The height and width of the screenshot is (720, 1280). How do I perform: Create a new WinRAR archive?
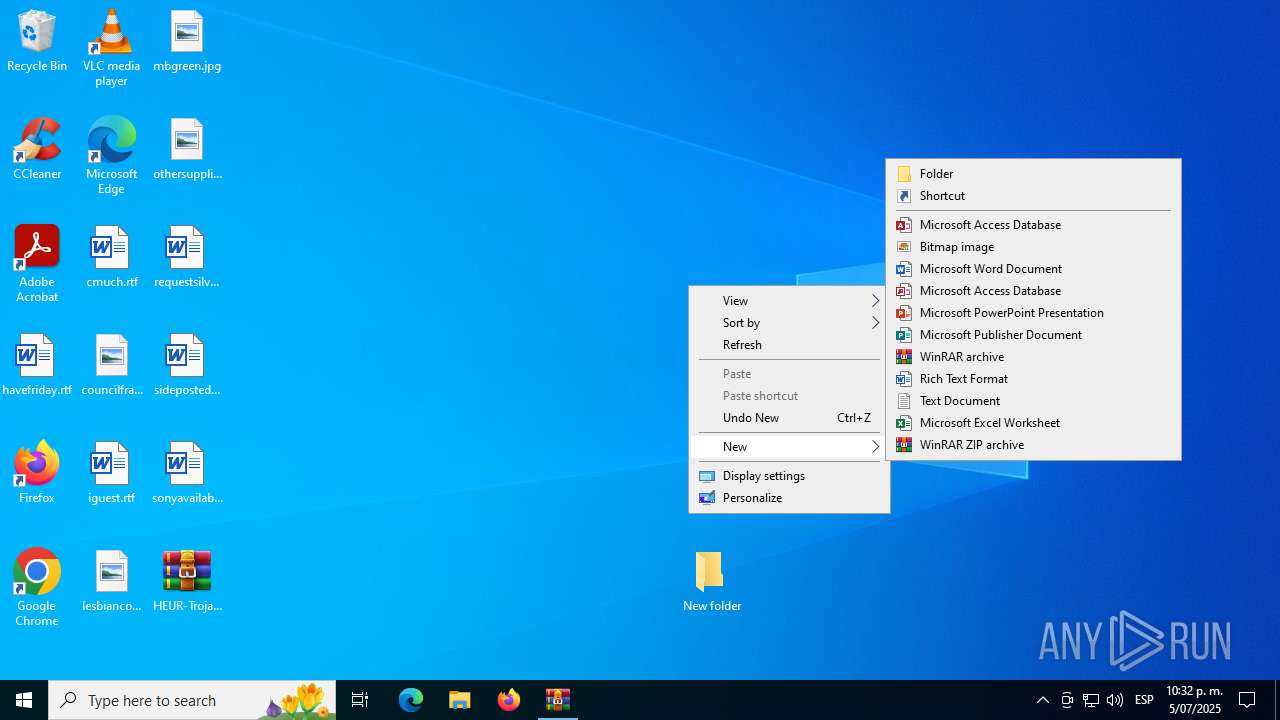1033,357
